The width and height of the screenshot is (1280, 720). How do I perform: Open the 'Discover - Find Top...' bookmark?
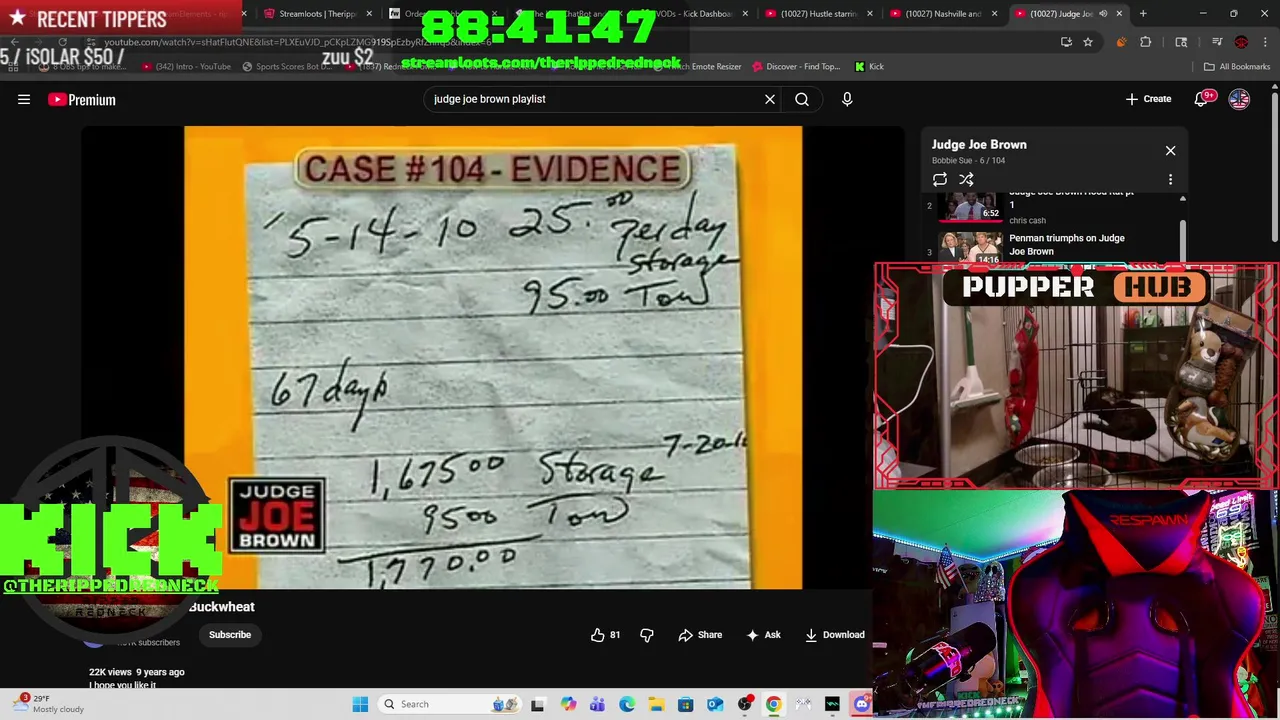point(798,67)
